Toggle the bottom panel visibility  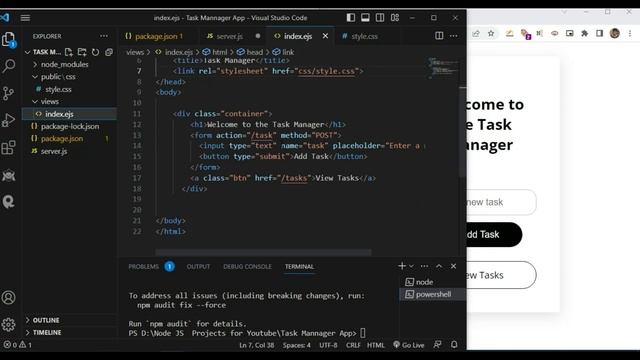point(365,18)
